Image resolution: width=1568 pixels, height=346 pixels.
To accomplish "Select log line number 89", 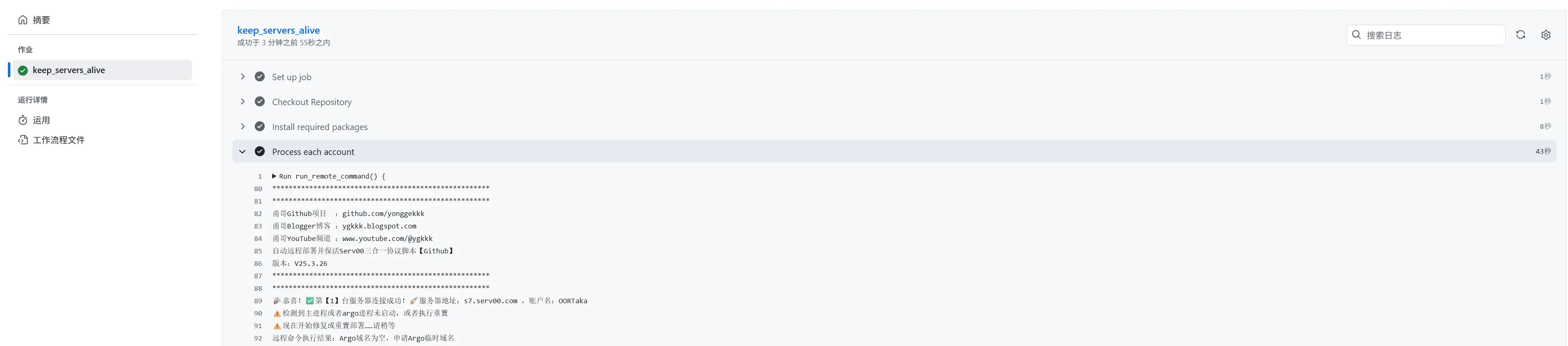I will (x=258, y=301).
